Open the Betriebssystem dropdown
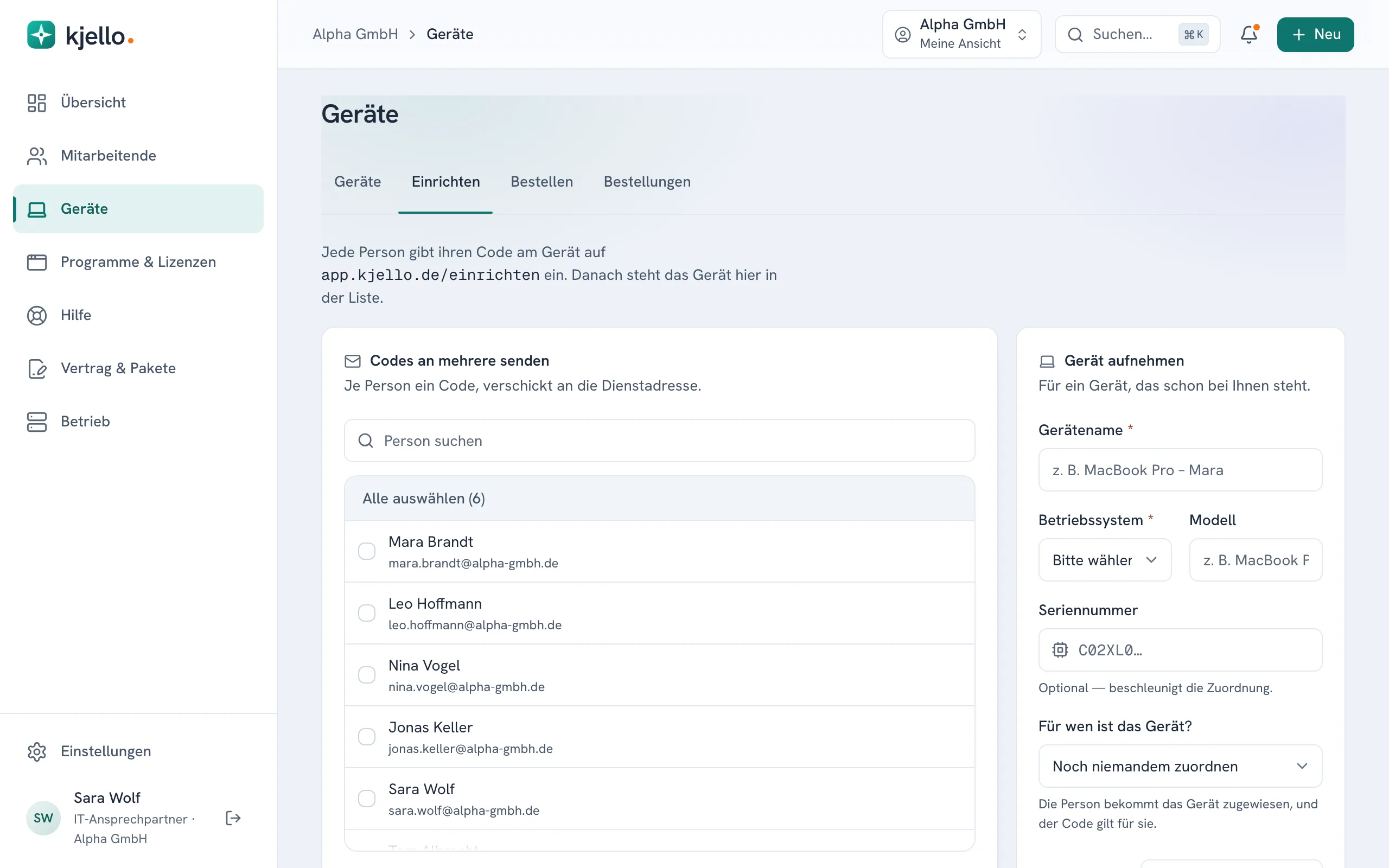Image resolution: width=1389 pixels, height=868 pixels. [1104, 560]
